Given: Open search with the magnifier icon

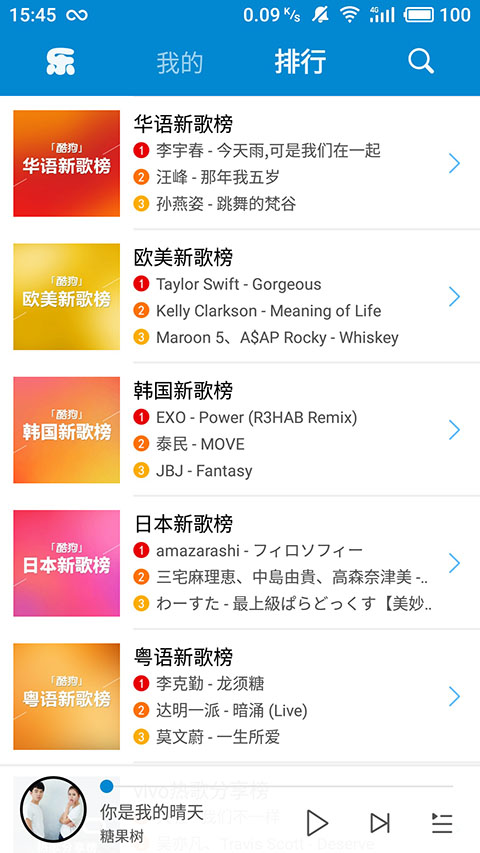Looking at the screenshot, I should [421, 61].
